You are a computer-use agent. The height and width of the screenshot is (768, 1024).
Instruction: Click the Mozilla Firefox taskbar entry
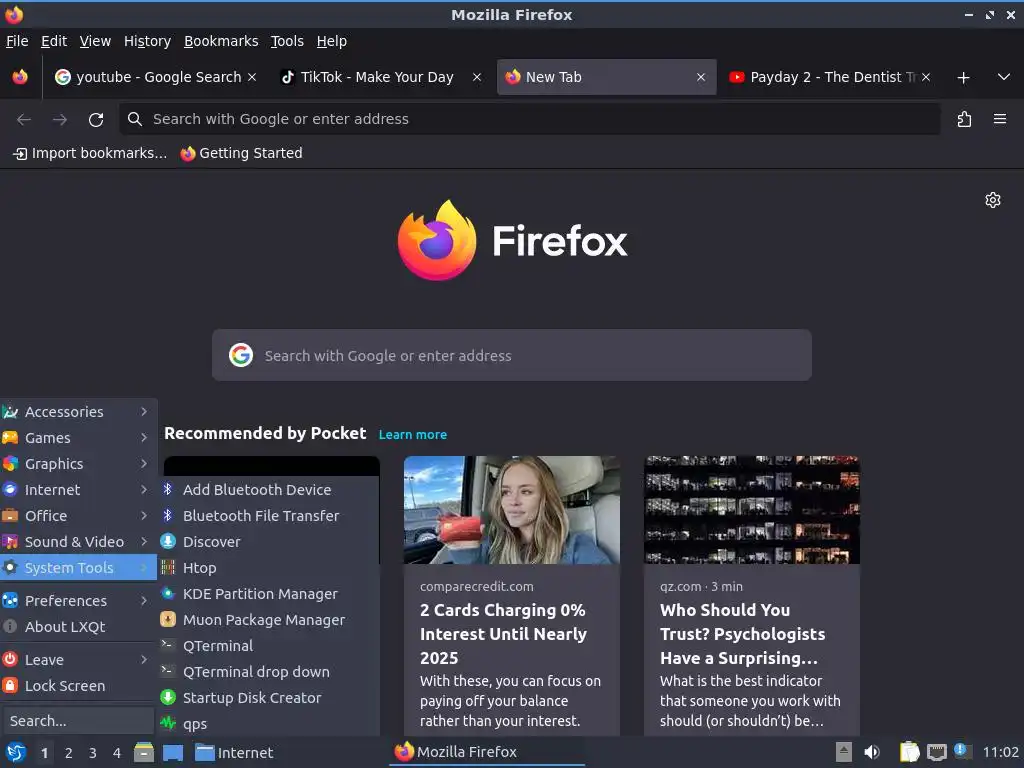tap(487, 752)
